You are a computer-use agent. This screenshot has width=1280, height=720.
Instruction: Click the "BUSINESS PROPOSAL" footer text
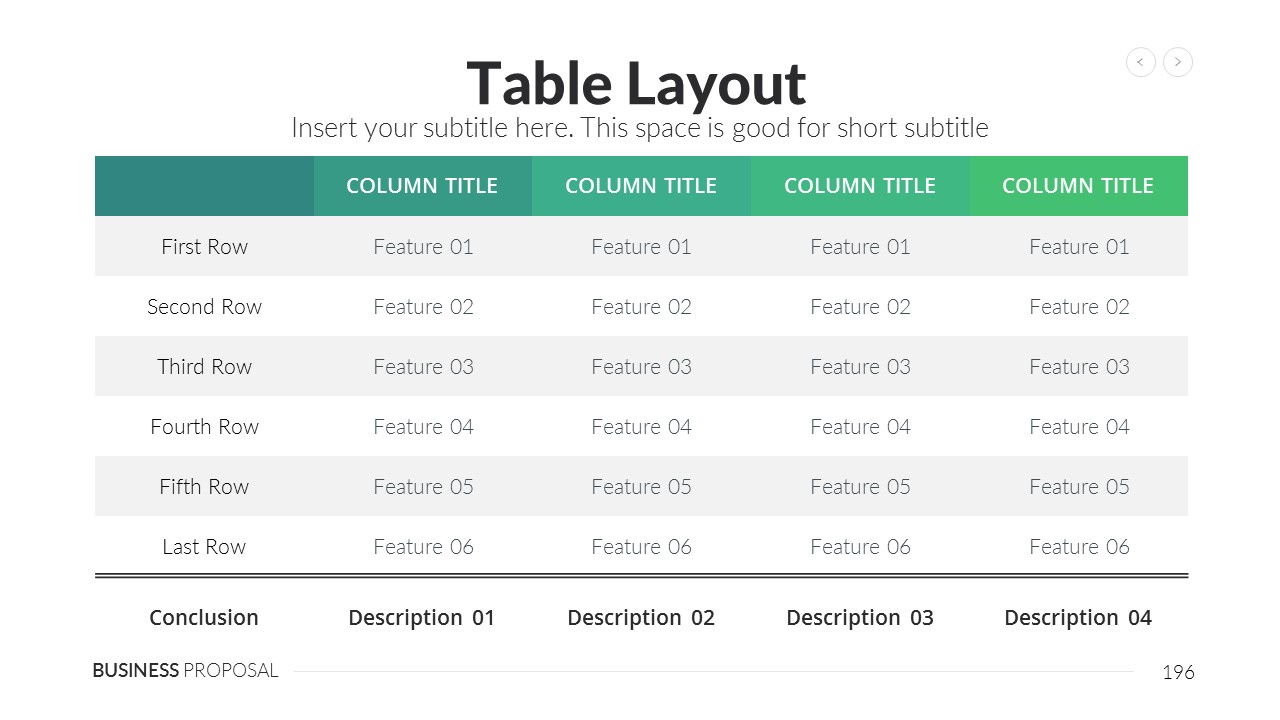coord(185,671)
